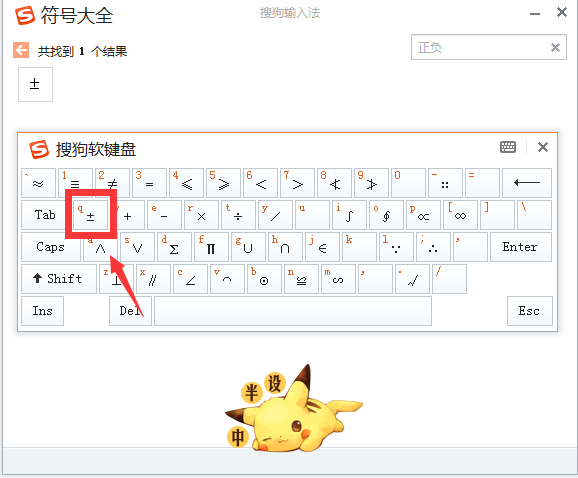Click the blank key labeled 0
Viewport: 578px width, 478px height.
click(408, 183)
